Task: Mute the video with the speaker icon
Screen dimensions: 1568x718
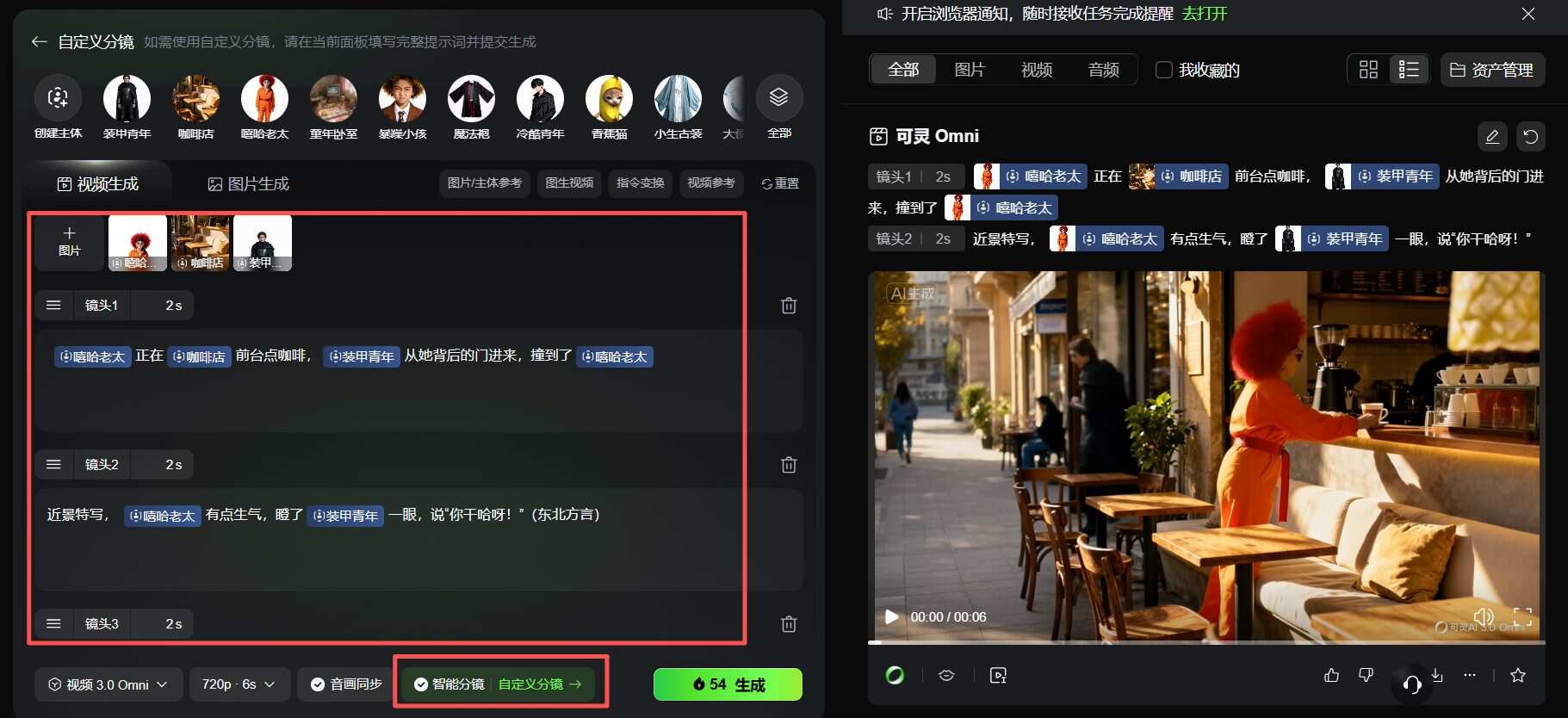Action: pyautogui.click(x=1484, y=616)
